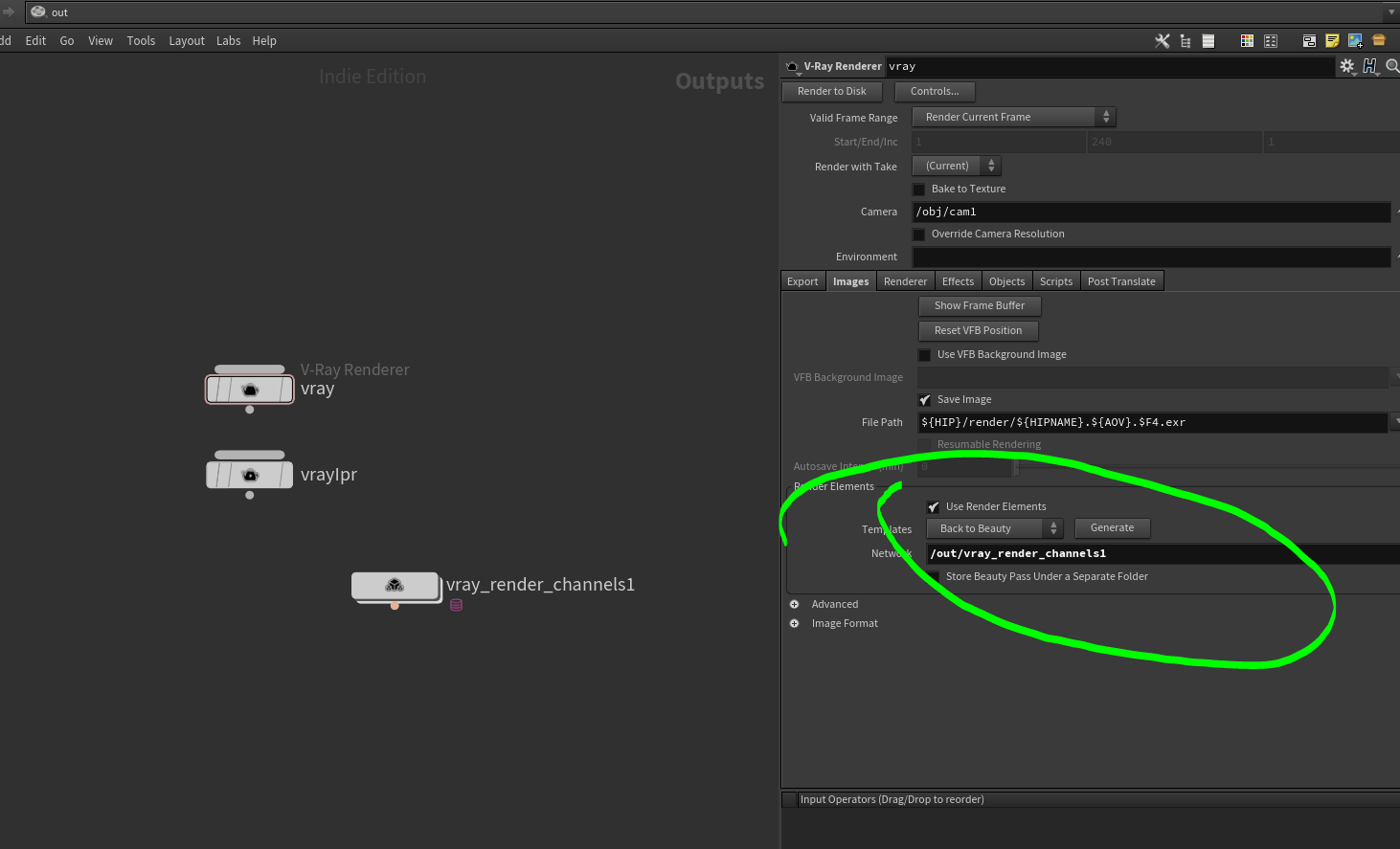Select the vray_render_channels1 node icon
Screen dimensions: 1400x849
395,585
